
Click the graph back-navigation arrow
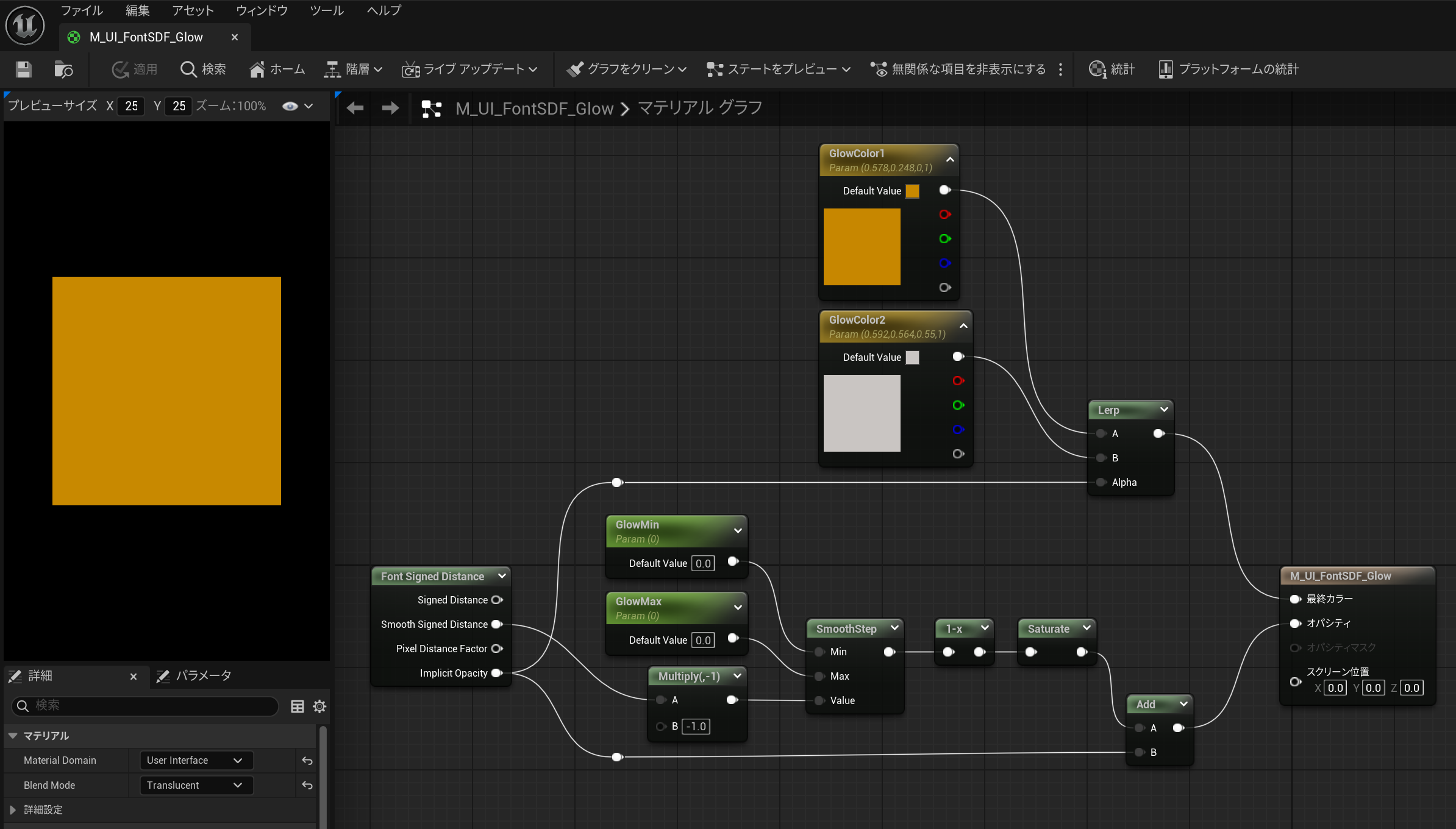click(x=355, y=109)
